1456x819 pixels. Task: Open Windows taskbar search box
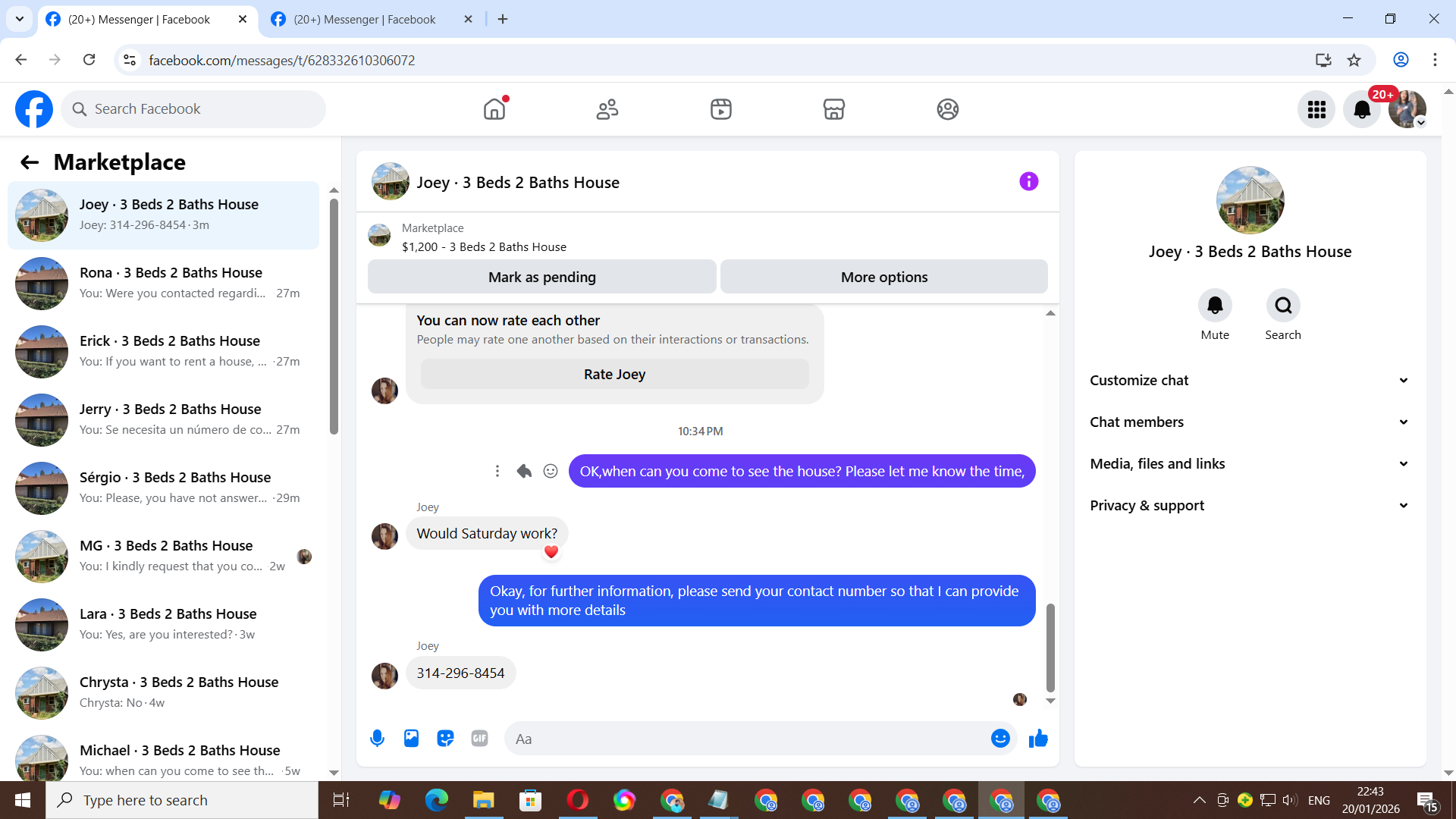tap(182, 800)
